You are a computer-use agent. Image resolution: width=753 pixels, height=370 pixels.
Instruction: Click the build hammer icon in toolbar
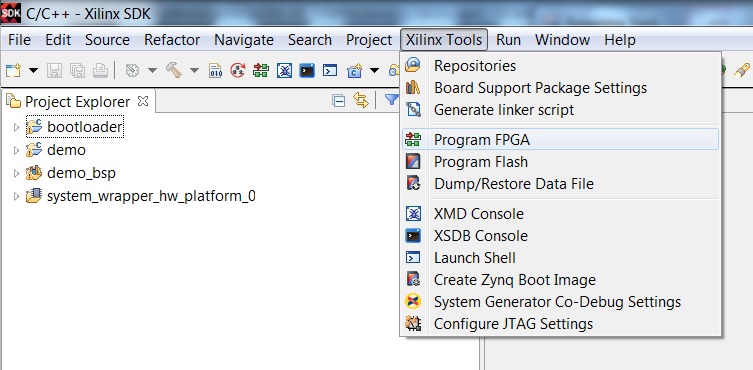[174, 71]
